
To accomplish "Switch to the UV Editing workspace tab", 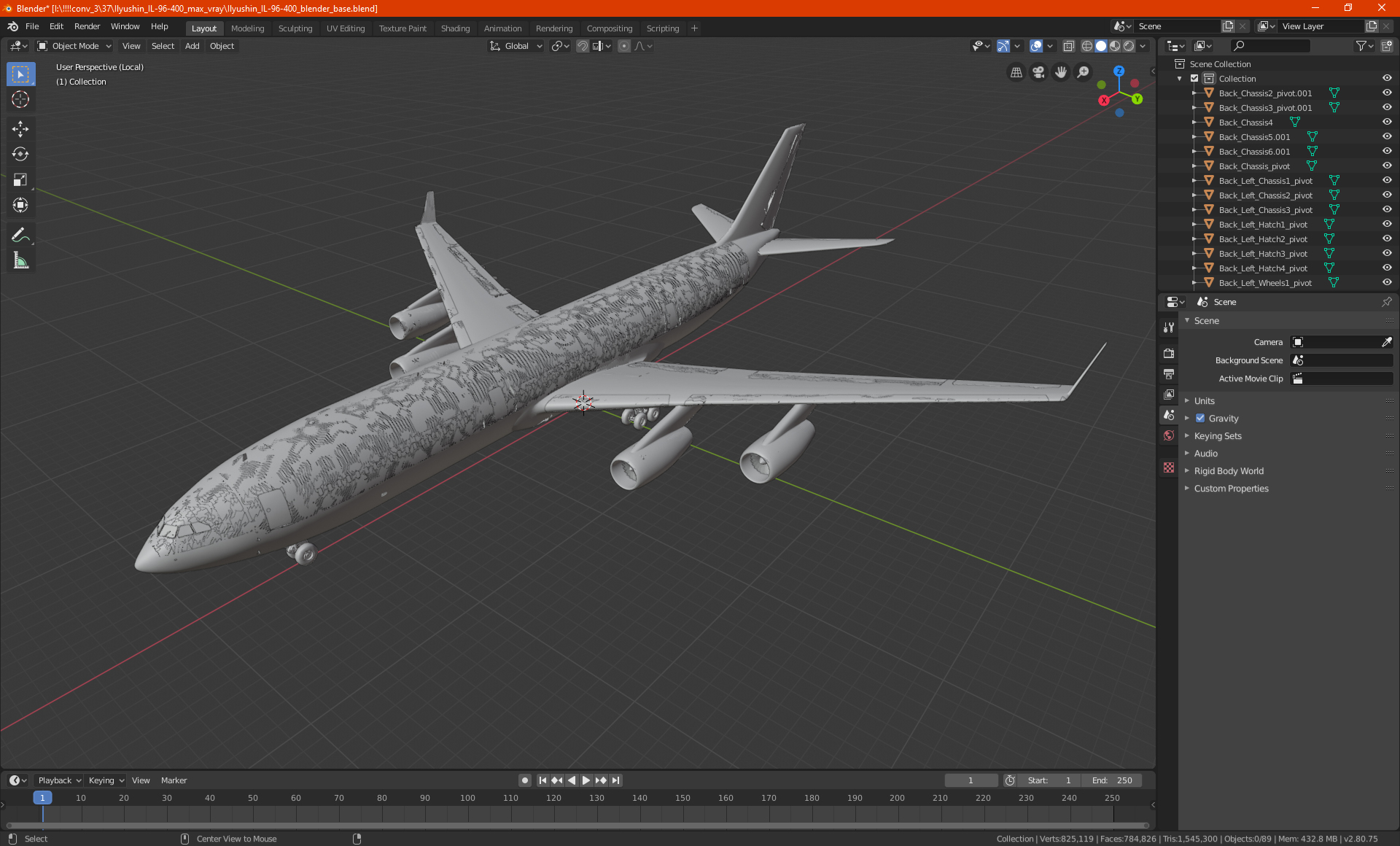I will click(x=345, y=28).
